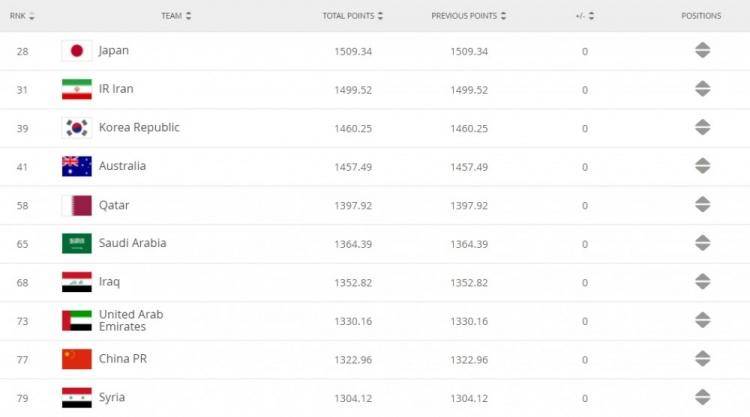
Task: Sort by Total Points column header
Action: pyautogui.click(x=352, y=16)
